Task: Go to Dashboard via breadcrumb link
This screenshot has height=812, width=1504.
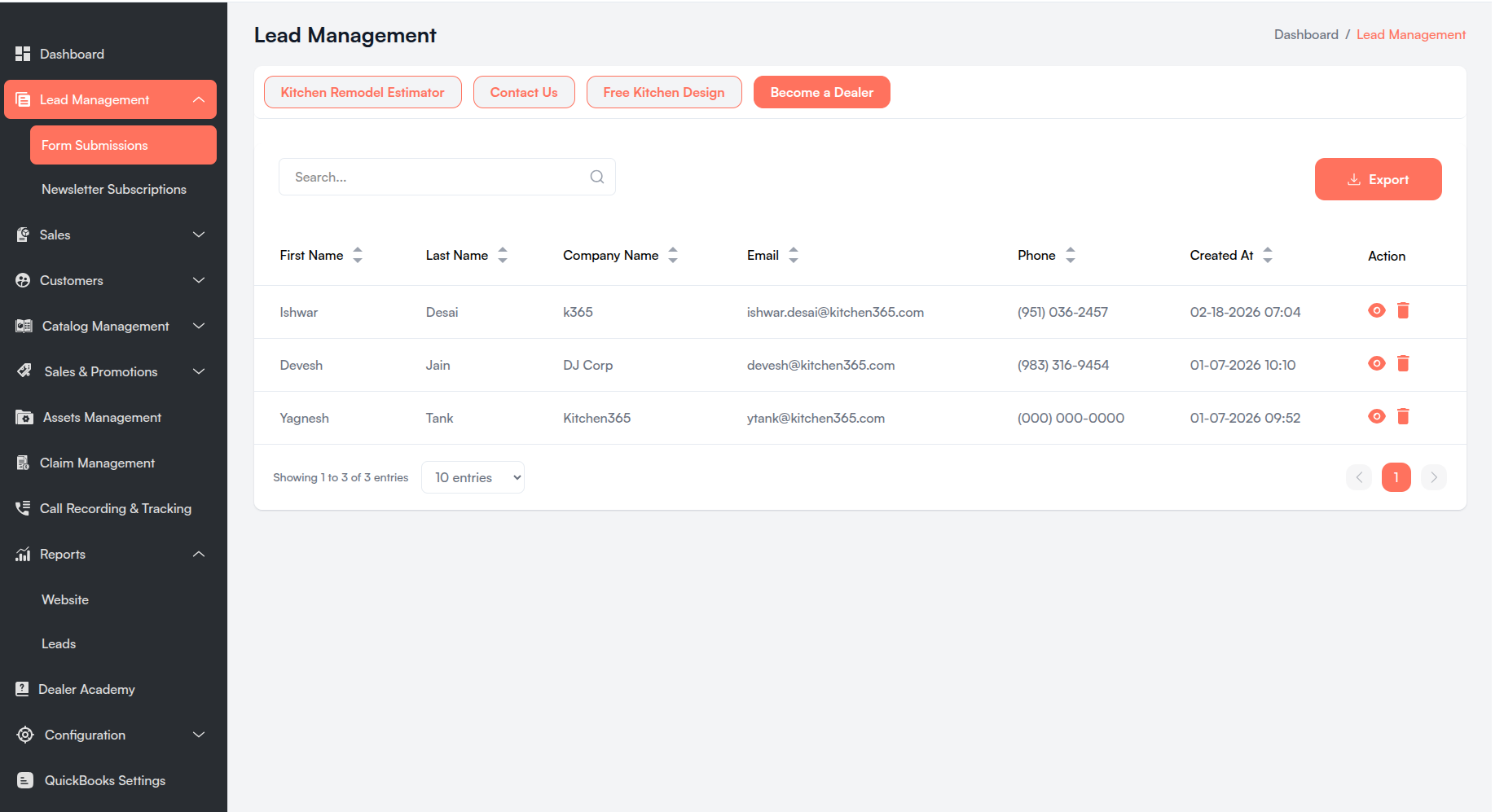Action: pos(1306,34)
